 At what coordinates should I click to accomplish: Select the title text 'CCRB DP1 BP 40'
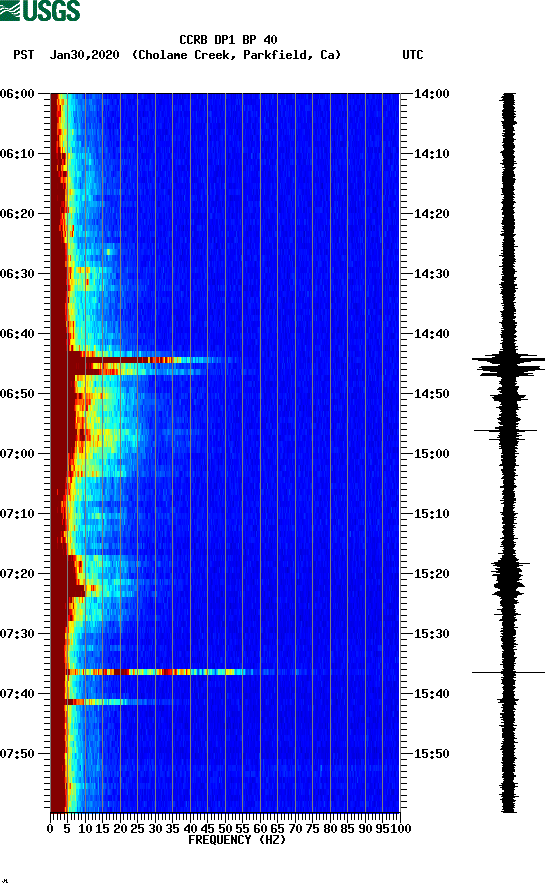pos(228,40)
